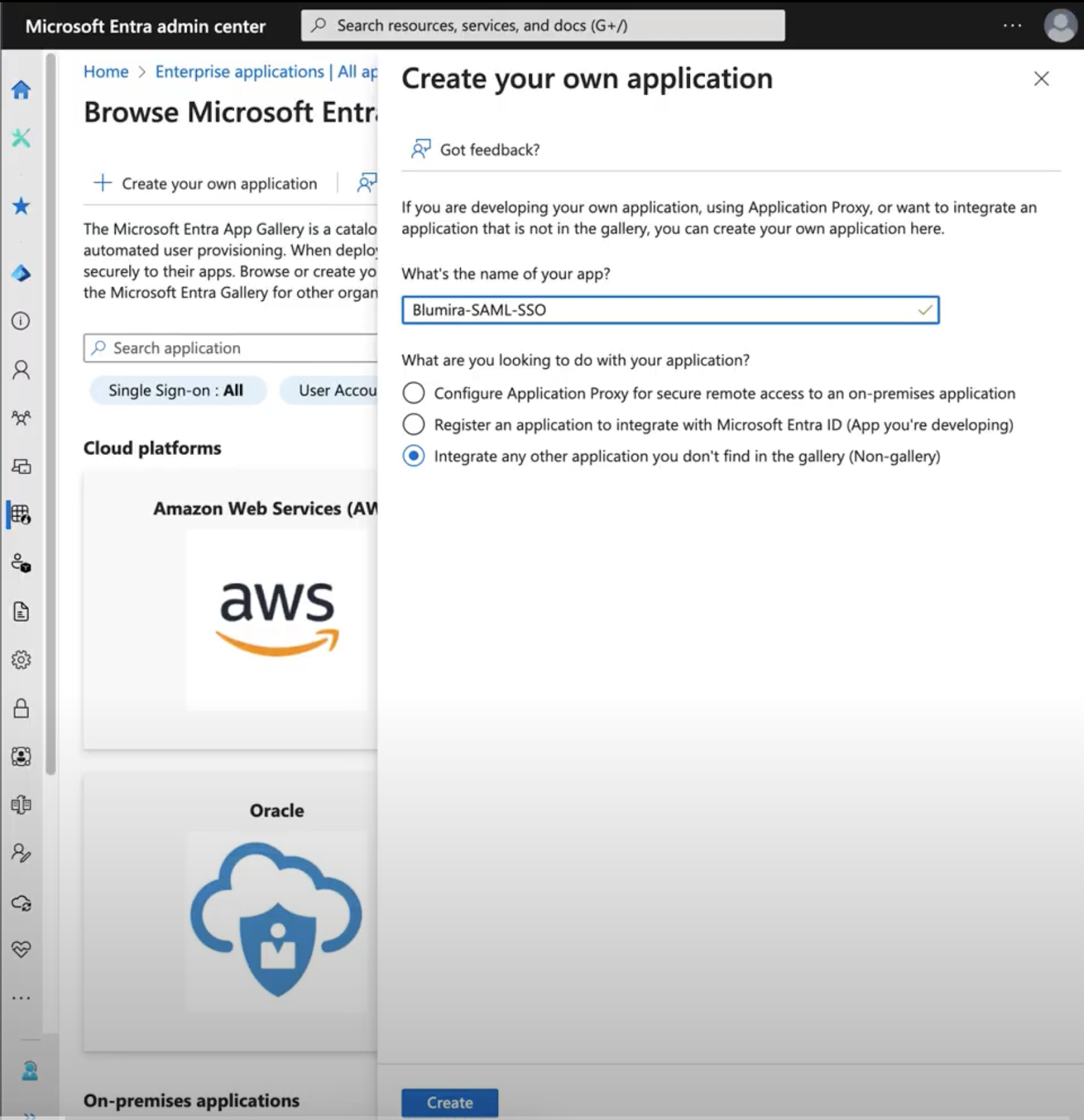Click the info circle icon in sidebar
1084x1120 pixels.
(x=21, y=321)
